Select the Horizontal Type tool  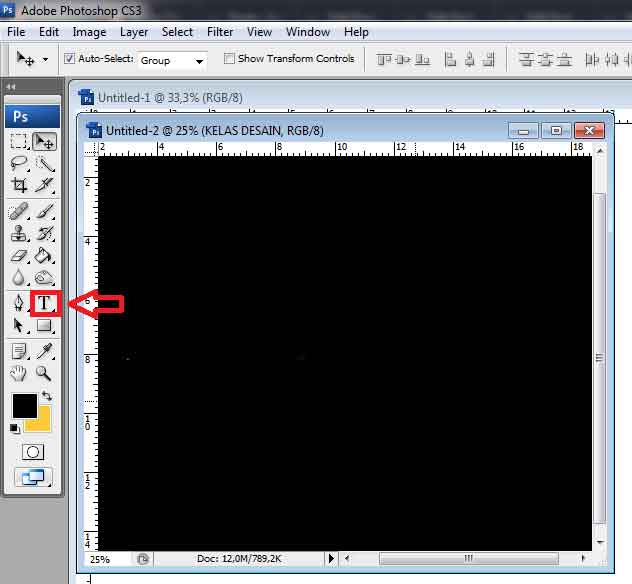[x=44, y=303]
